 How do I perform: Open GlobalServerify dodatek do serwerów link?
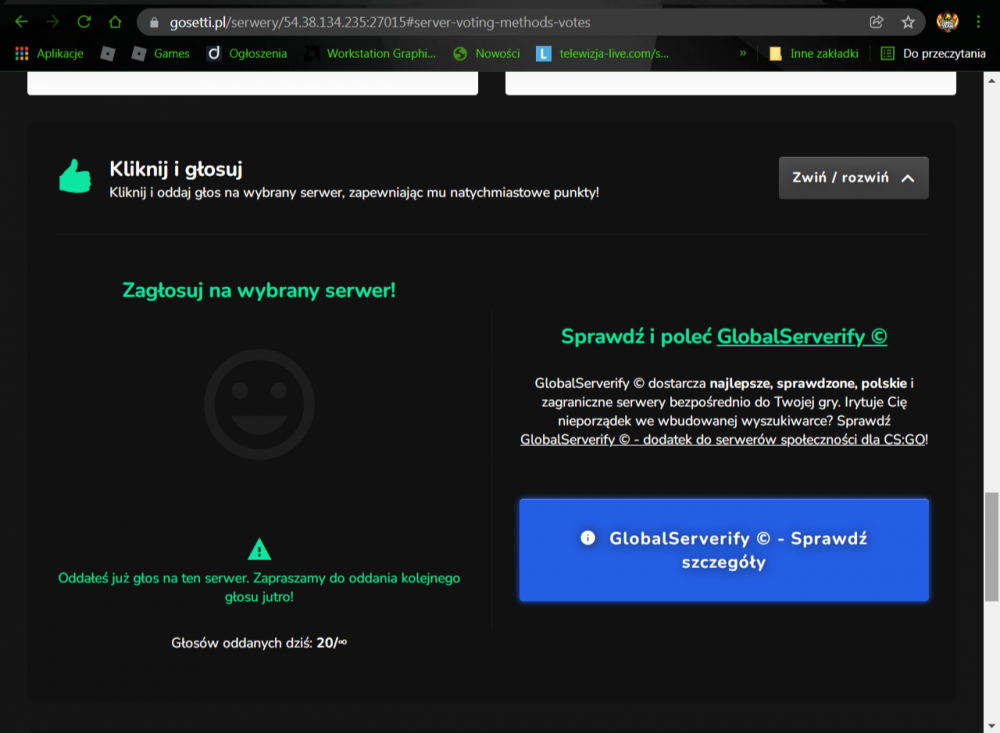[x=723, y=440]
